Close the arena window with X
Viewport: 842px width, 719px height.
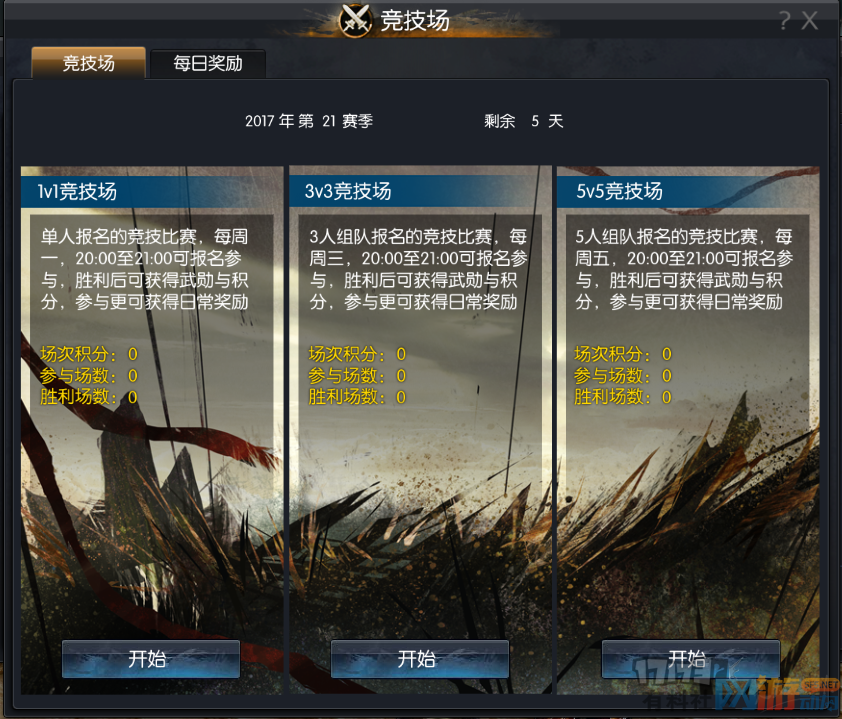(x=809, y=21)
